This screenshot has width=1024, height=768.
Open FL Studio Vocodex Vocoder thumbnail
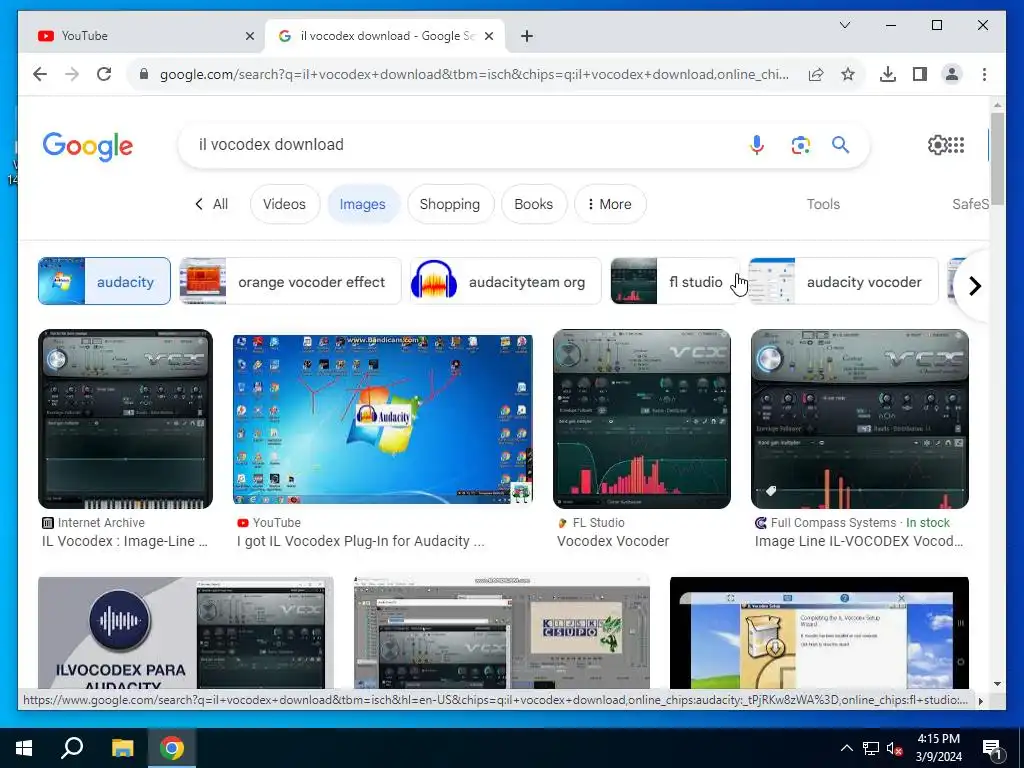click(x=642, y=419)
